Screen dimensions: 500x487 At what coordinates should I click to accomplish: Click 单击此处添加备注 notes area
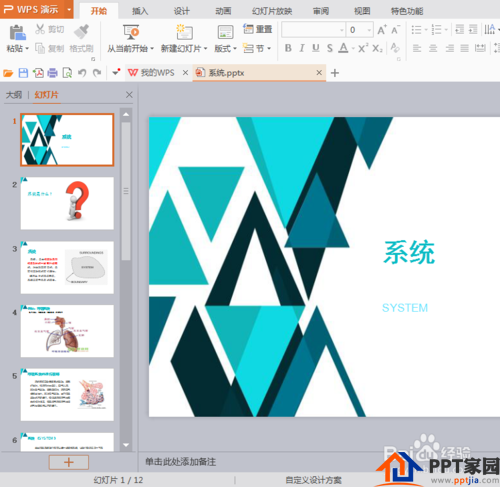(x=180, y=462)
